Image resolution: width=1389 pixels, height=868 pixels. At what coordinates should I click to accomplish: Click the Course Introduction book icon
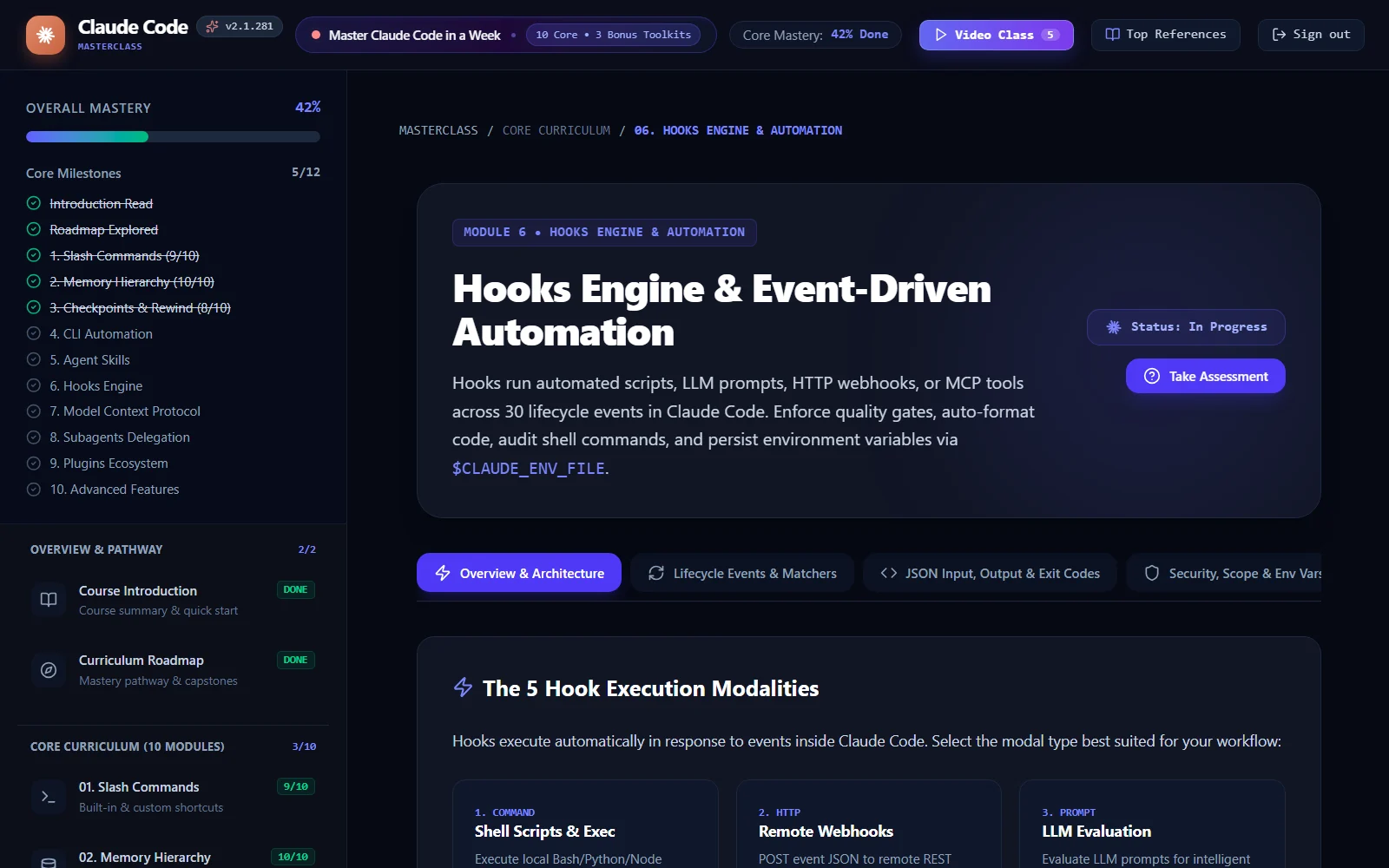49,600
